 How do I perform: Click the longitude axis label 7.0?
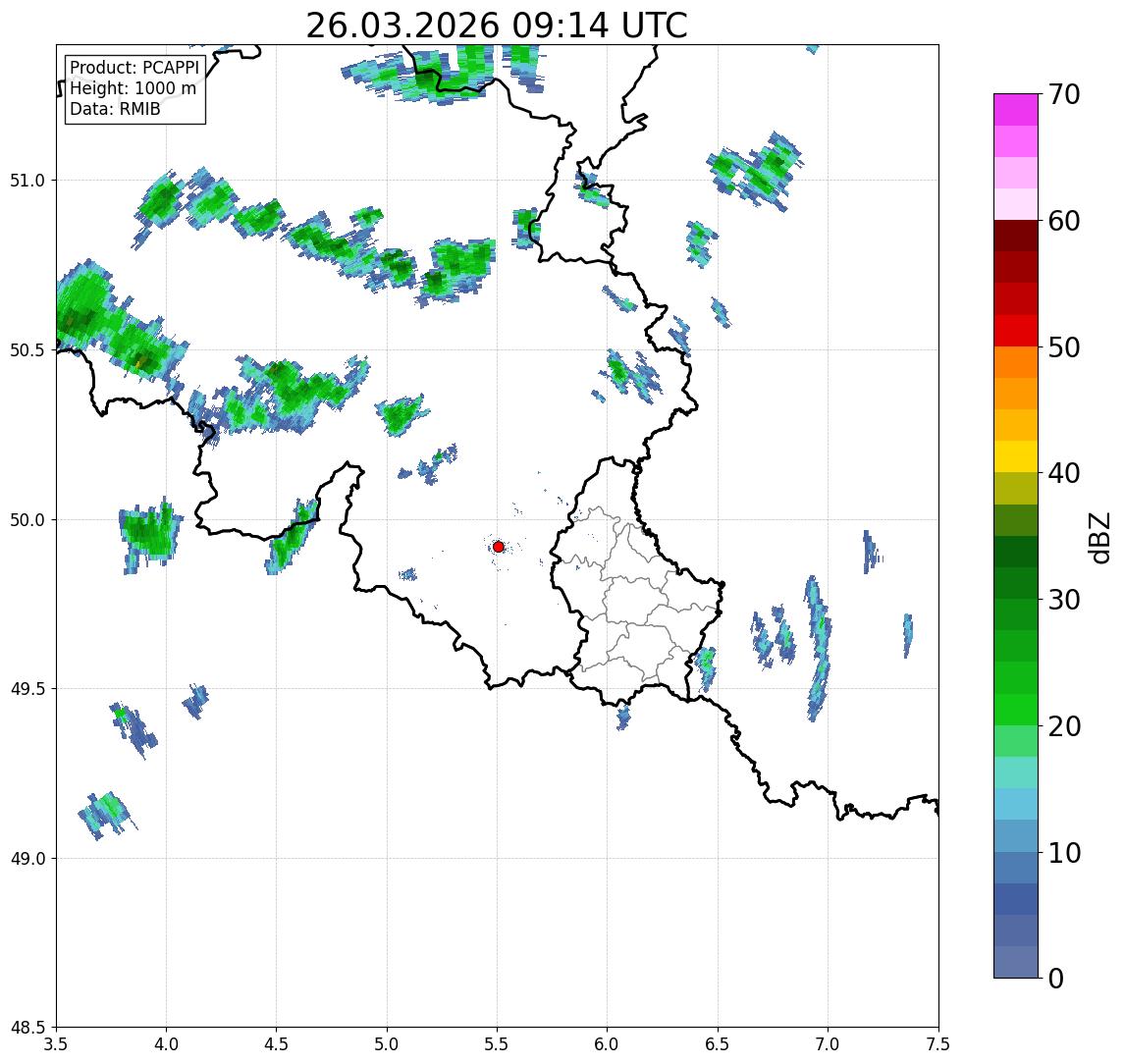click(829, 1043)
